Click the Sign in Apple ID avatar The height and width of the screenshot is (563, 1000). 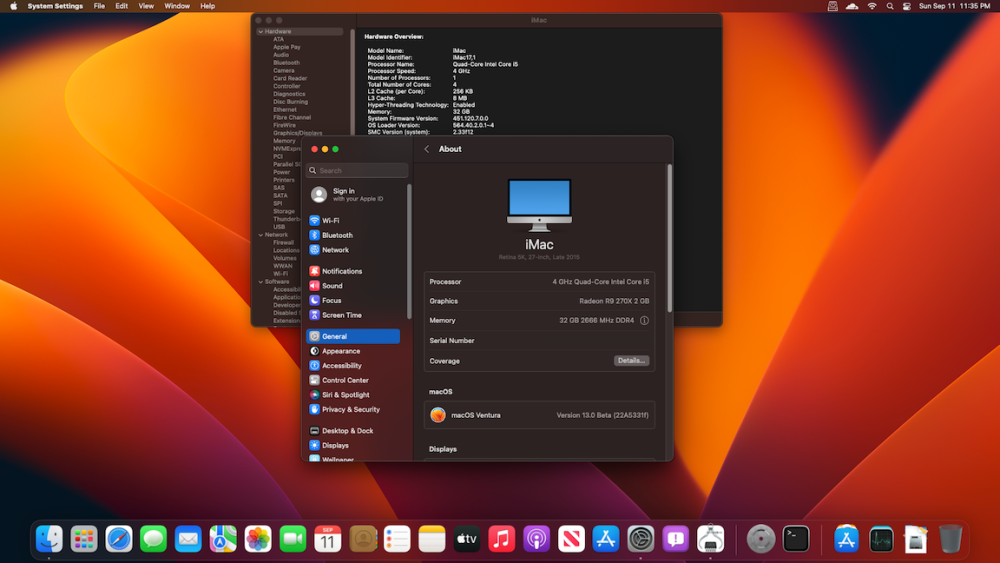point(319,194)
